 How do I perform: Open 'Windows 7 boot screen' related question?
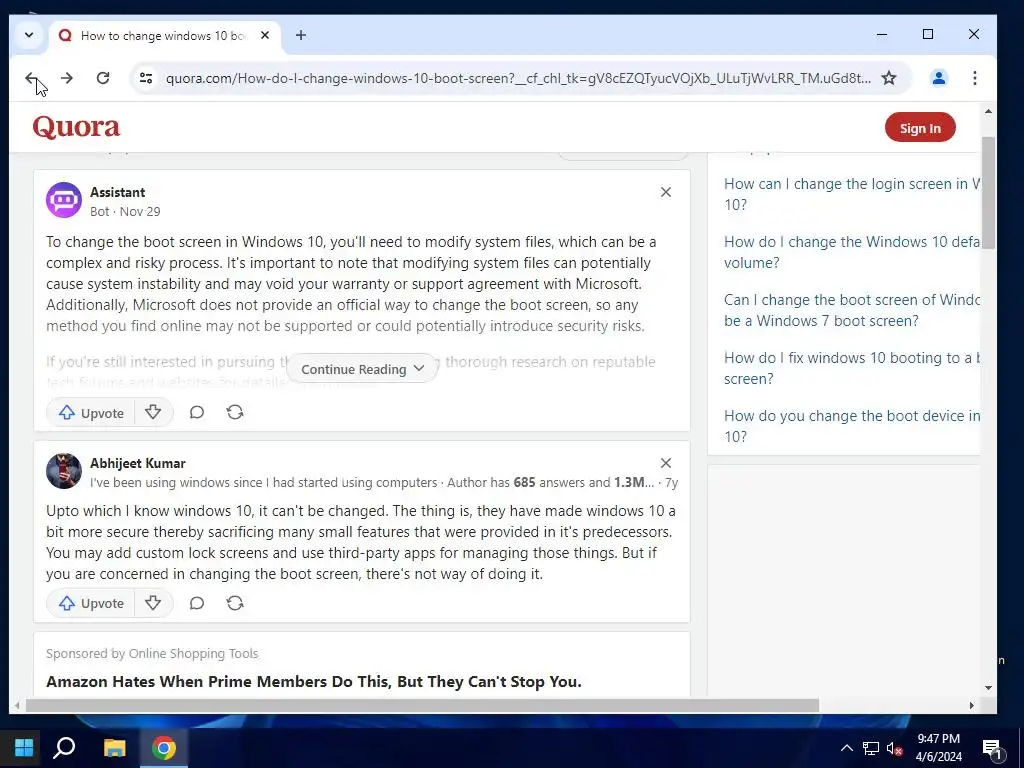[x=852, y=310]
